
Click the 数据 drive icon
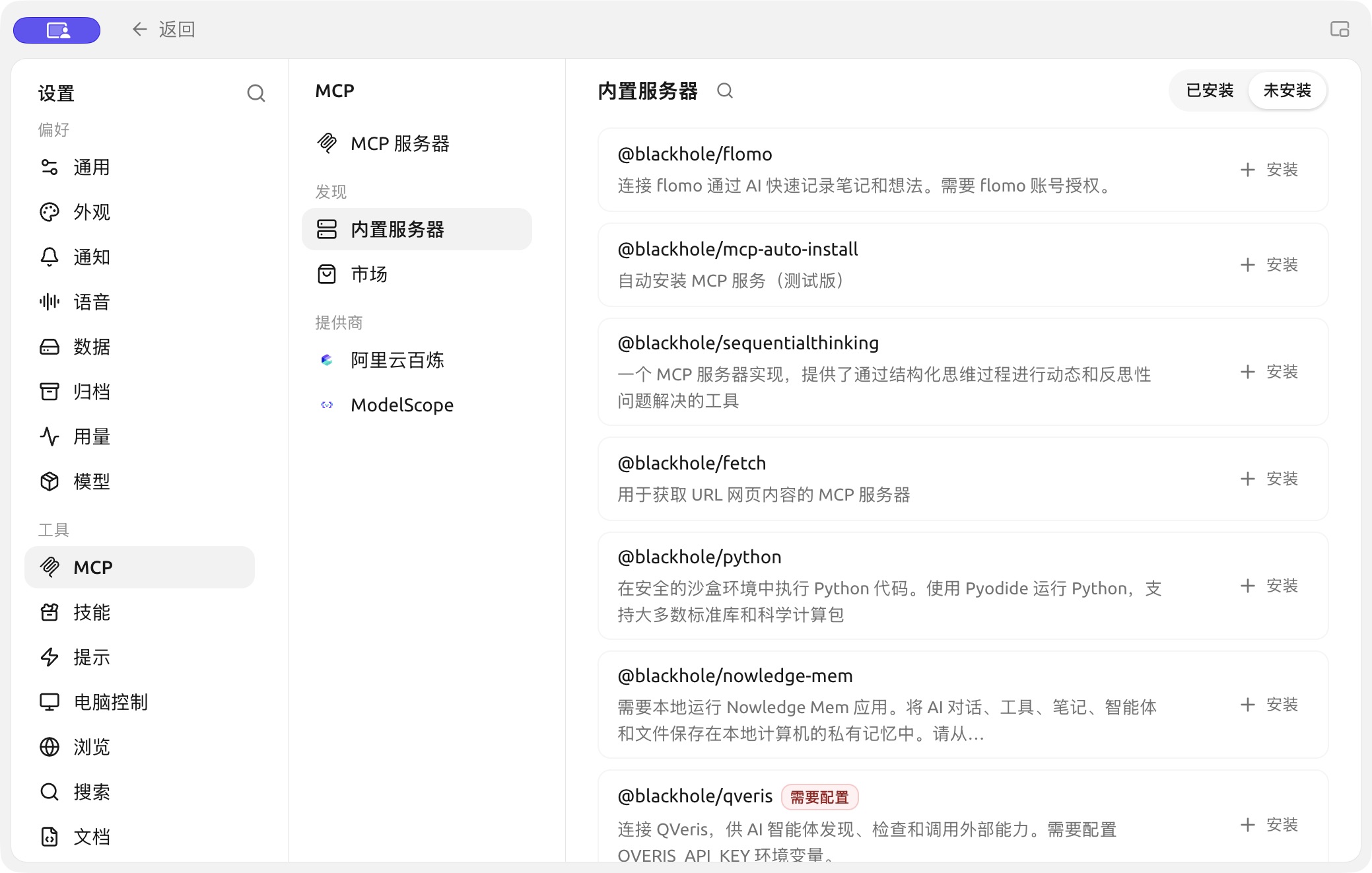pyautogui.click(x=50, y=347)
